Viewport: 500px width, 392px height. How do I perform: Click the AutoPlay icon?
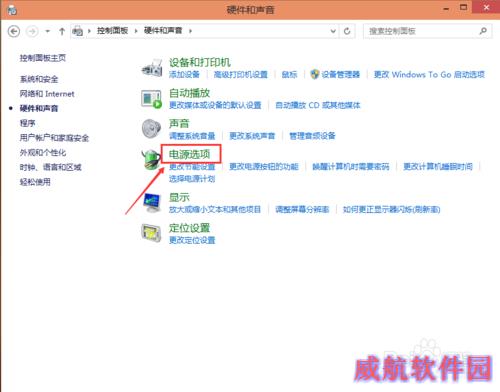[x=151, y=99]
